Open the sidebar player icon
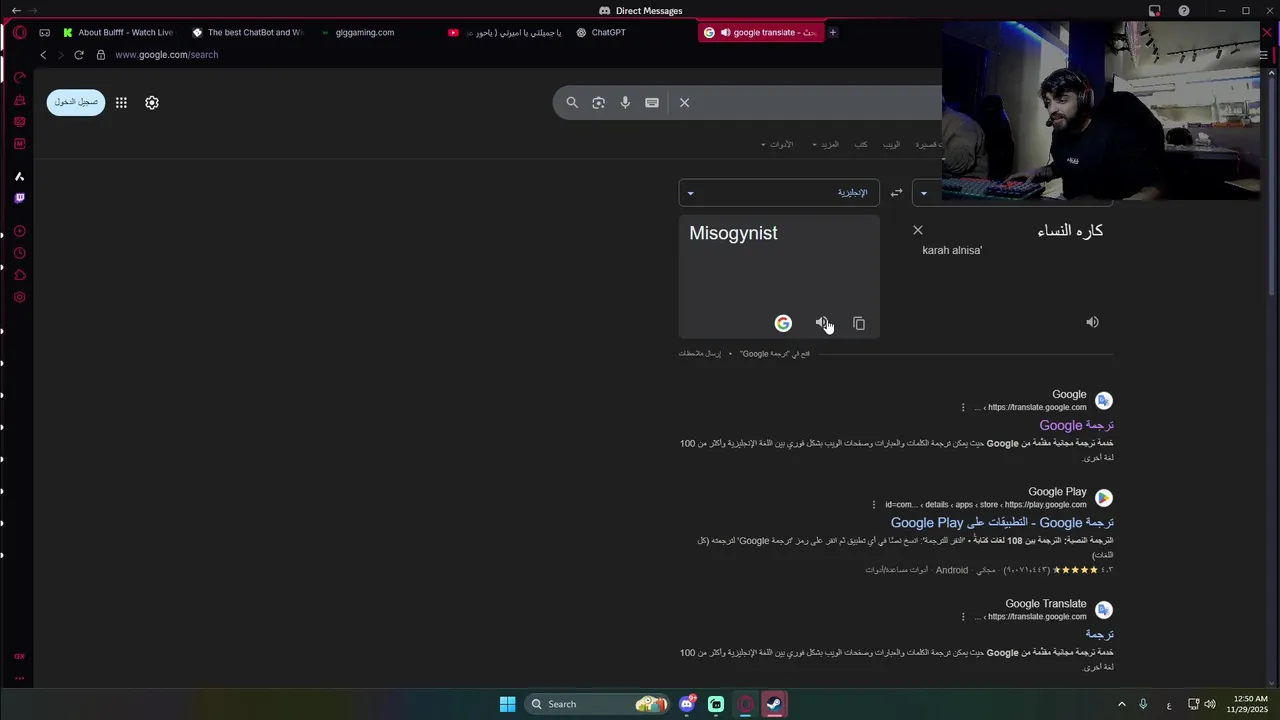 [x=19, y=231]
